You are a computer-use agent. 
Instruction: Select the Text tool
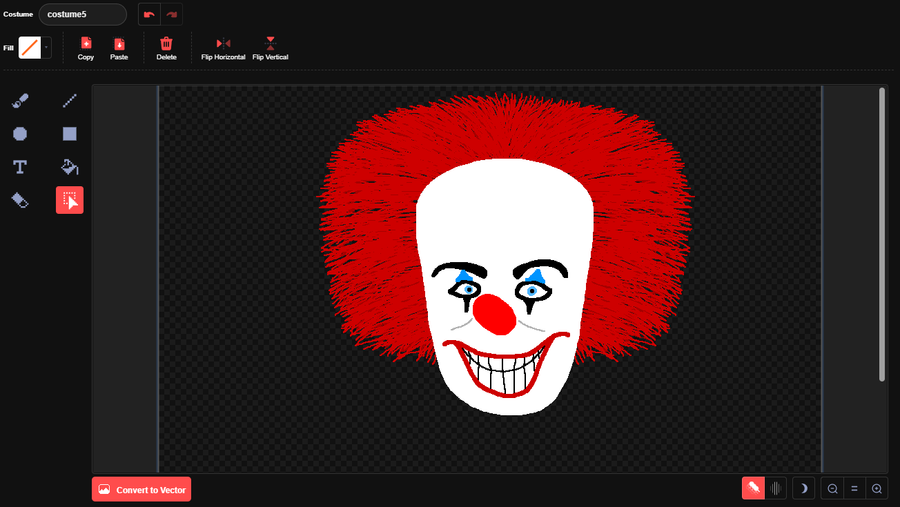[20, 167]
